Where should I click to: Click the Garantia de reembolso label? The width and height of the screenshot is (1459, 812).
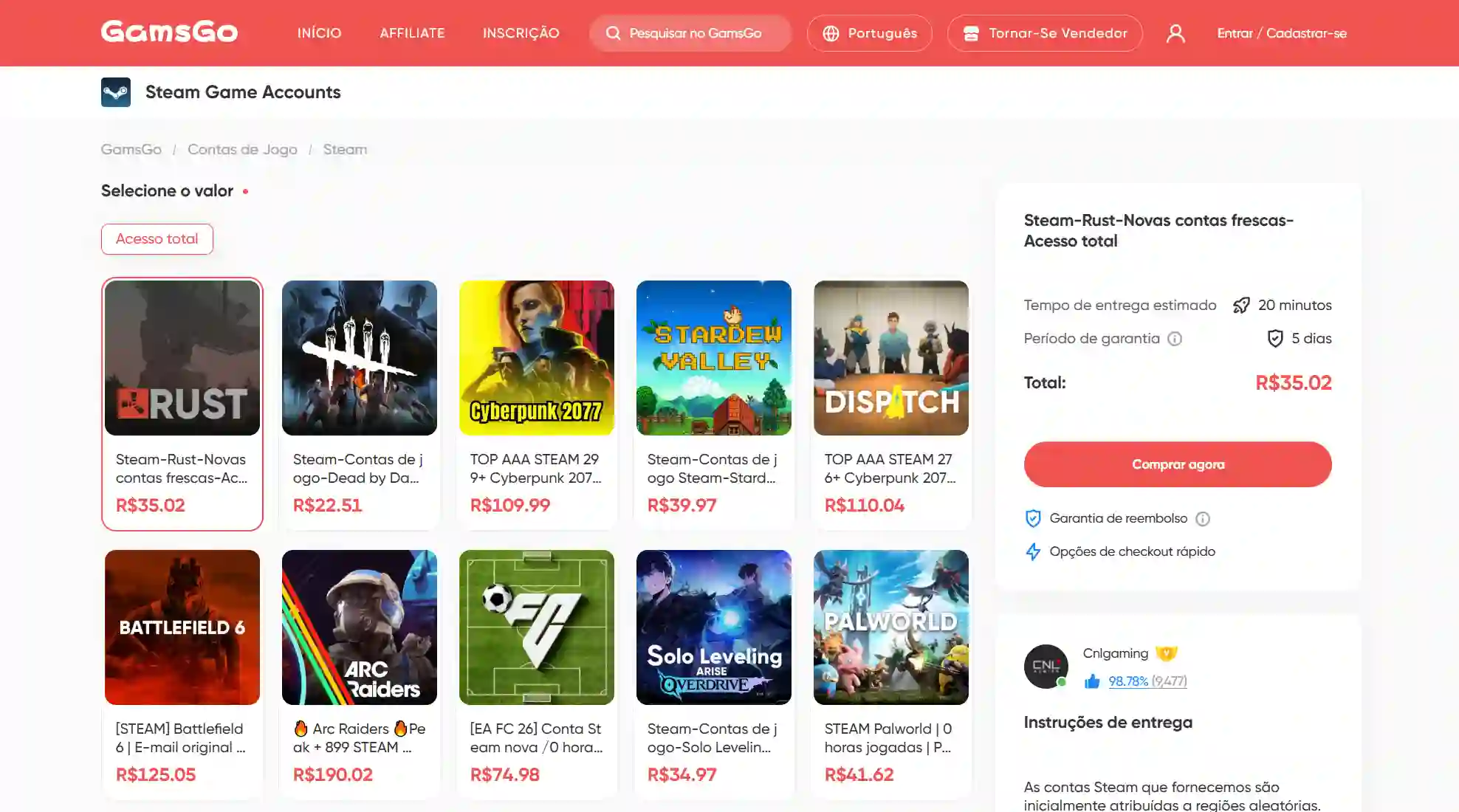coord(1119,518)
